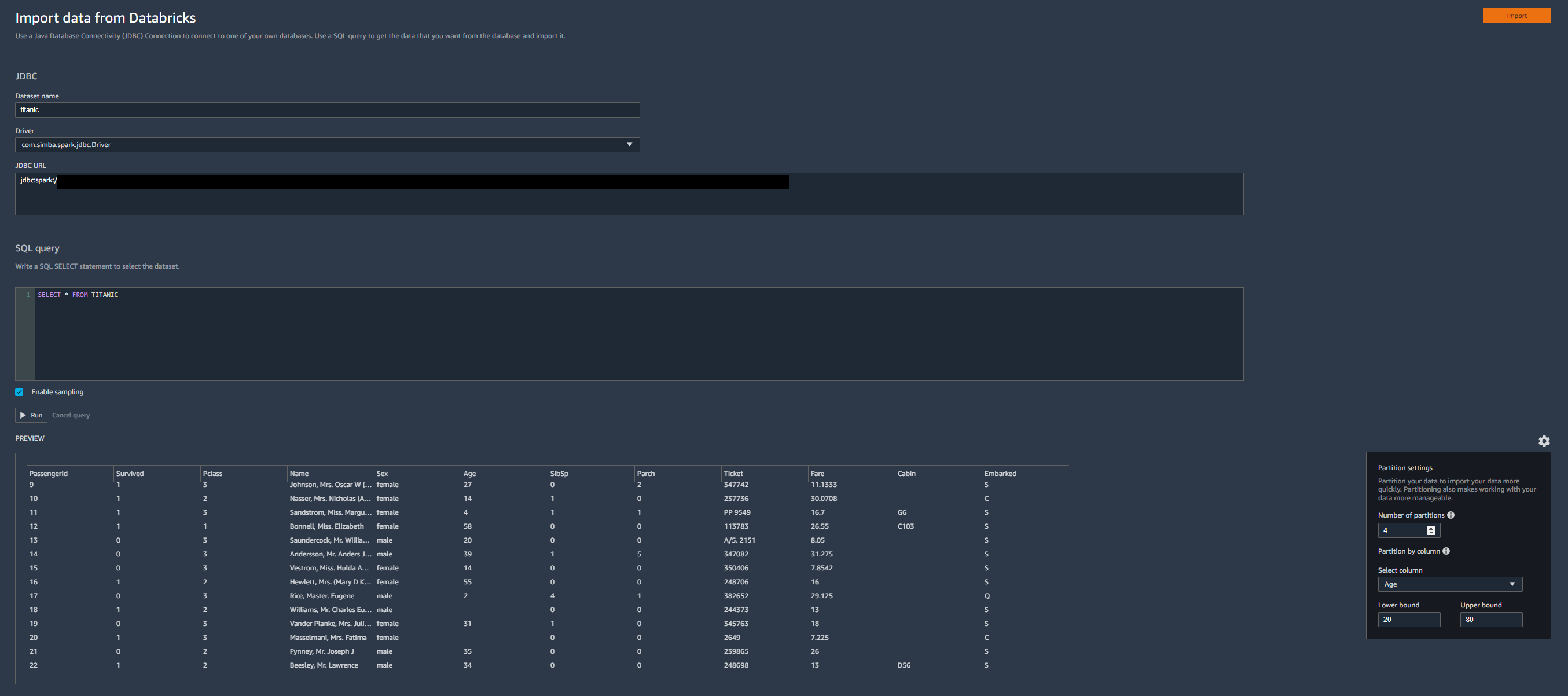Click the Lower bound input field

(1408, 619)
